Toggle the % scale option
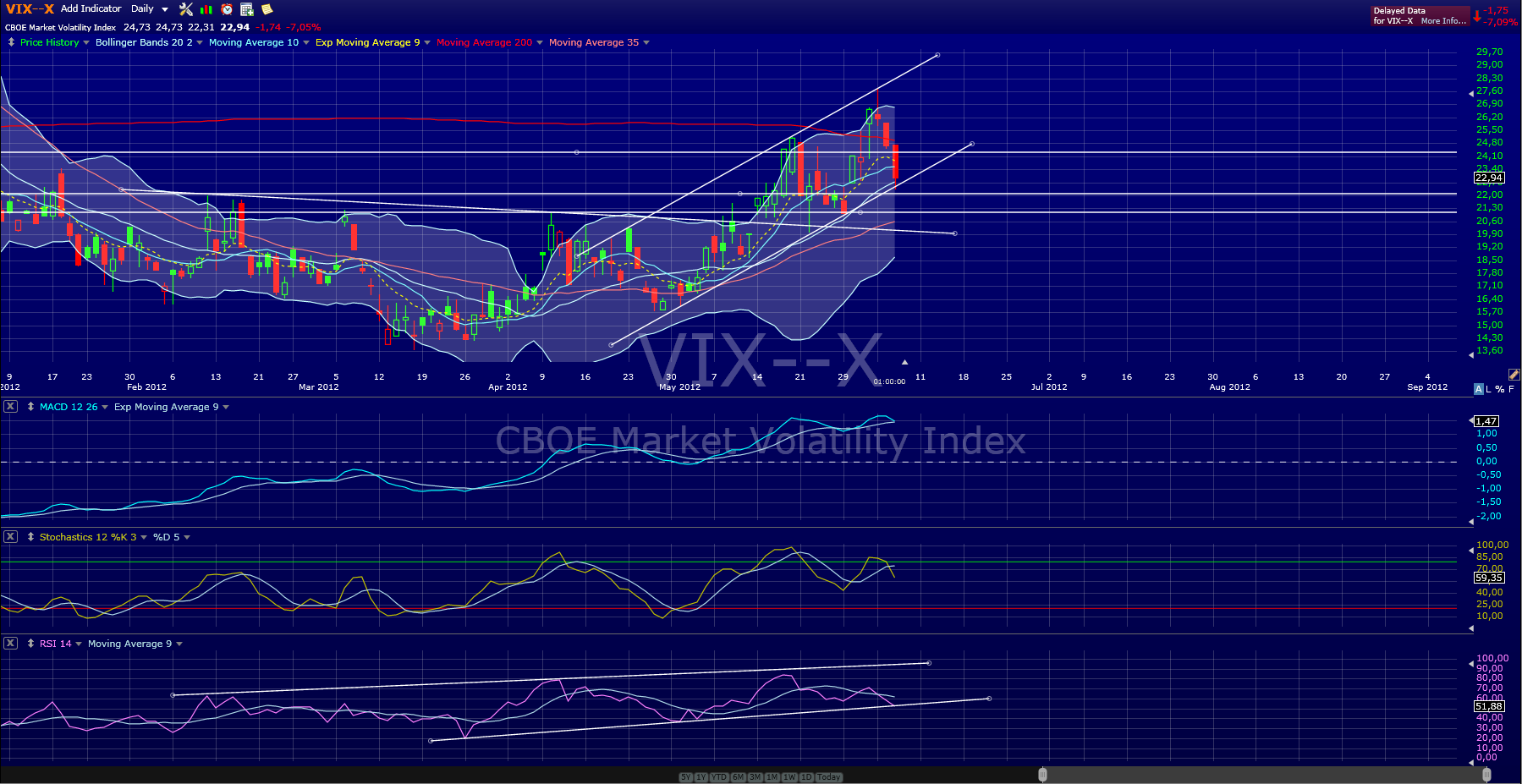 tap(1500, 389)
